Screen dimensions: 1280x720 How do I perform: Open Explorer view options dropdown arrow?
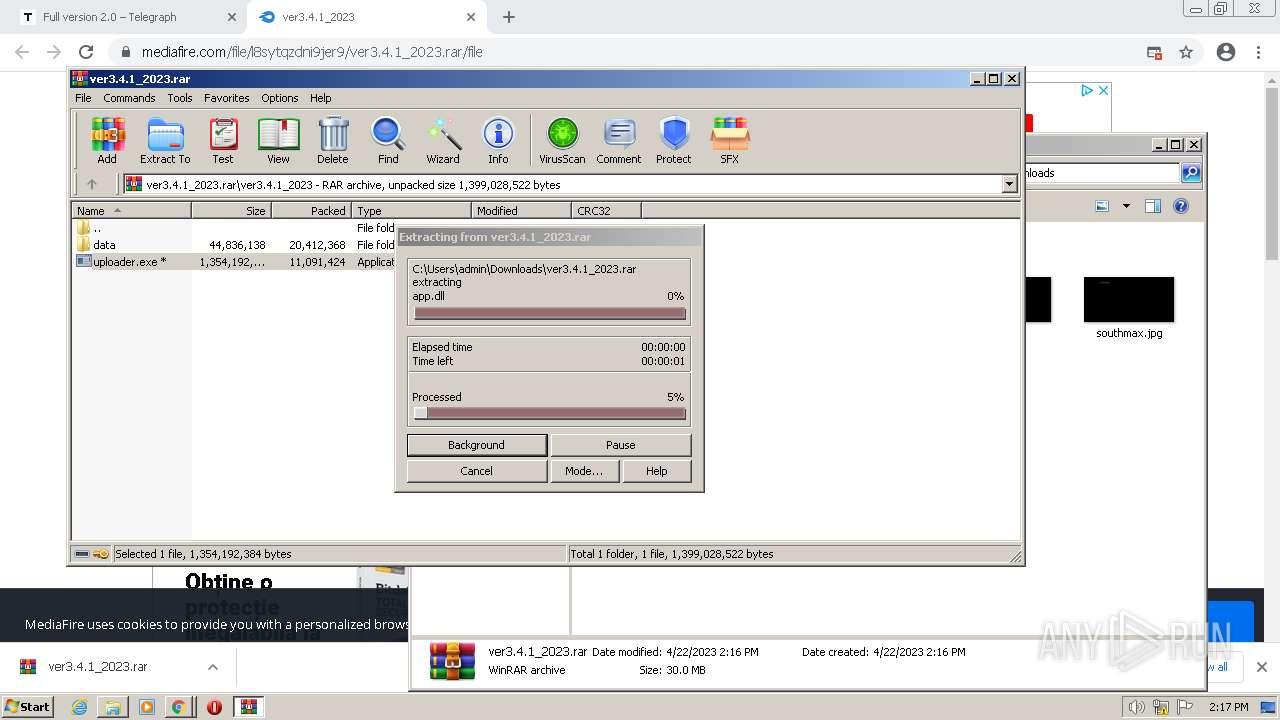tap(1126, 206)
